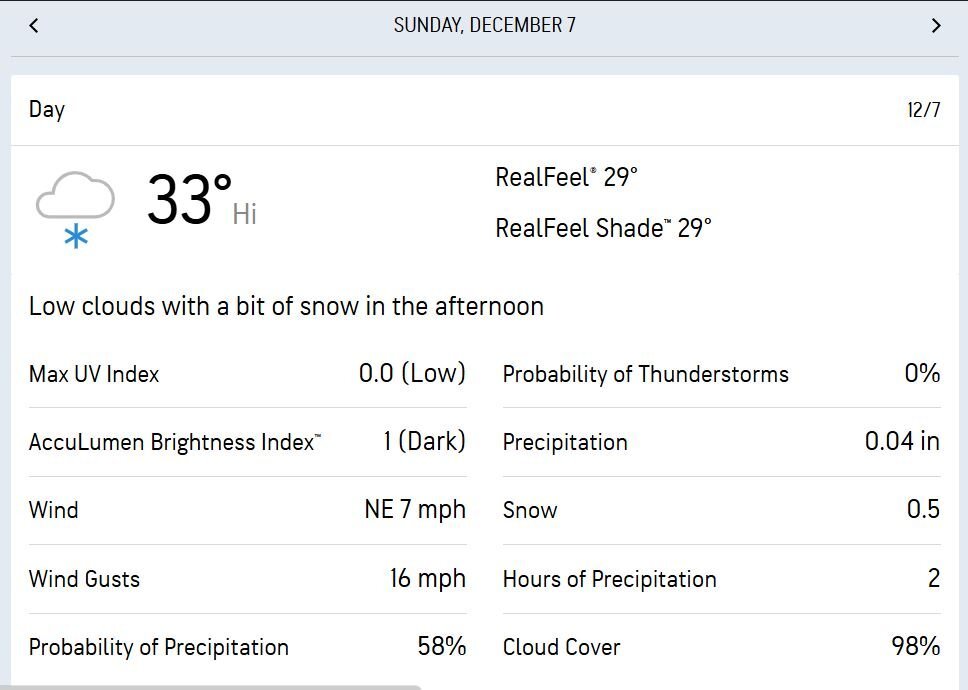Select the Day card header label
968x690 pixels.
(47, 110)
